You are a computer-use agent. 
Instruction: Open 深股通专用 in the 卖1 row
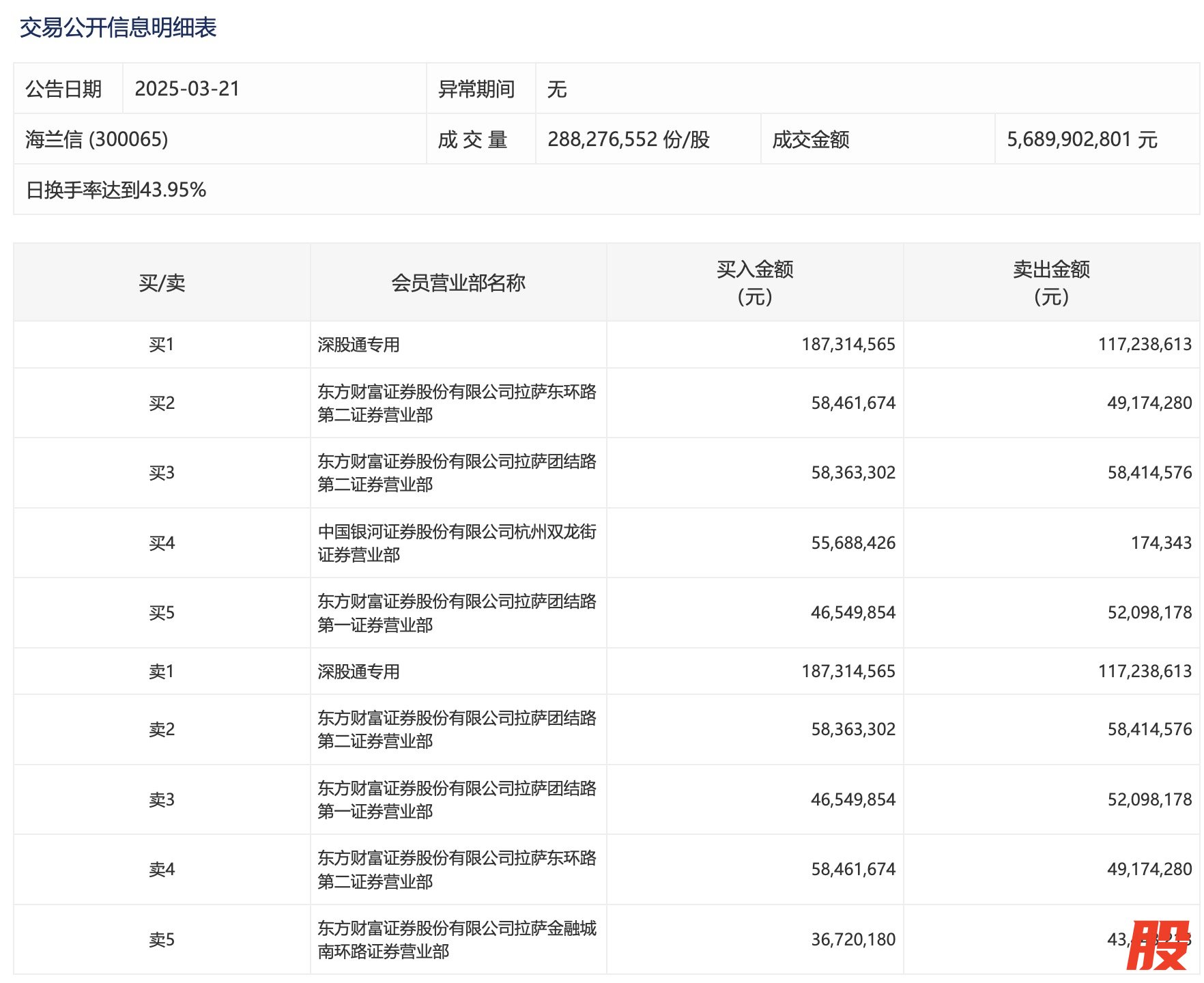tap(359, 672)
